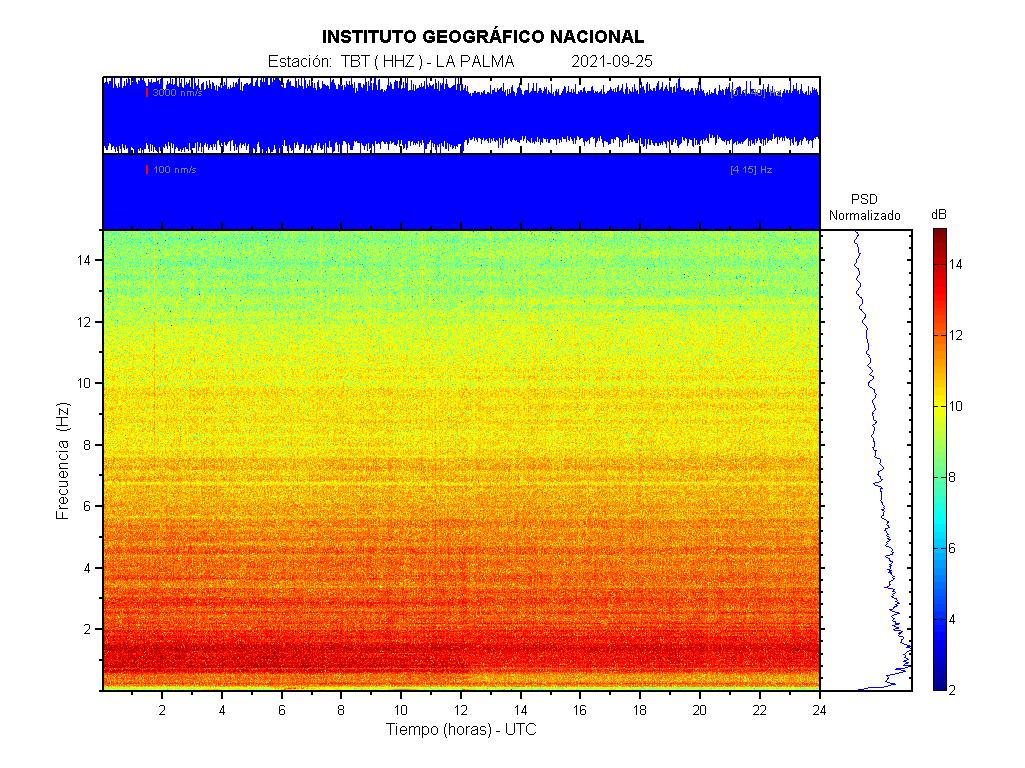Viewport: 1025px width, 768px height.
Task: Click the [4 15] Hz filter label
Action: (x=750, y=169)
